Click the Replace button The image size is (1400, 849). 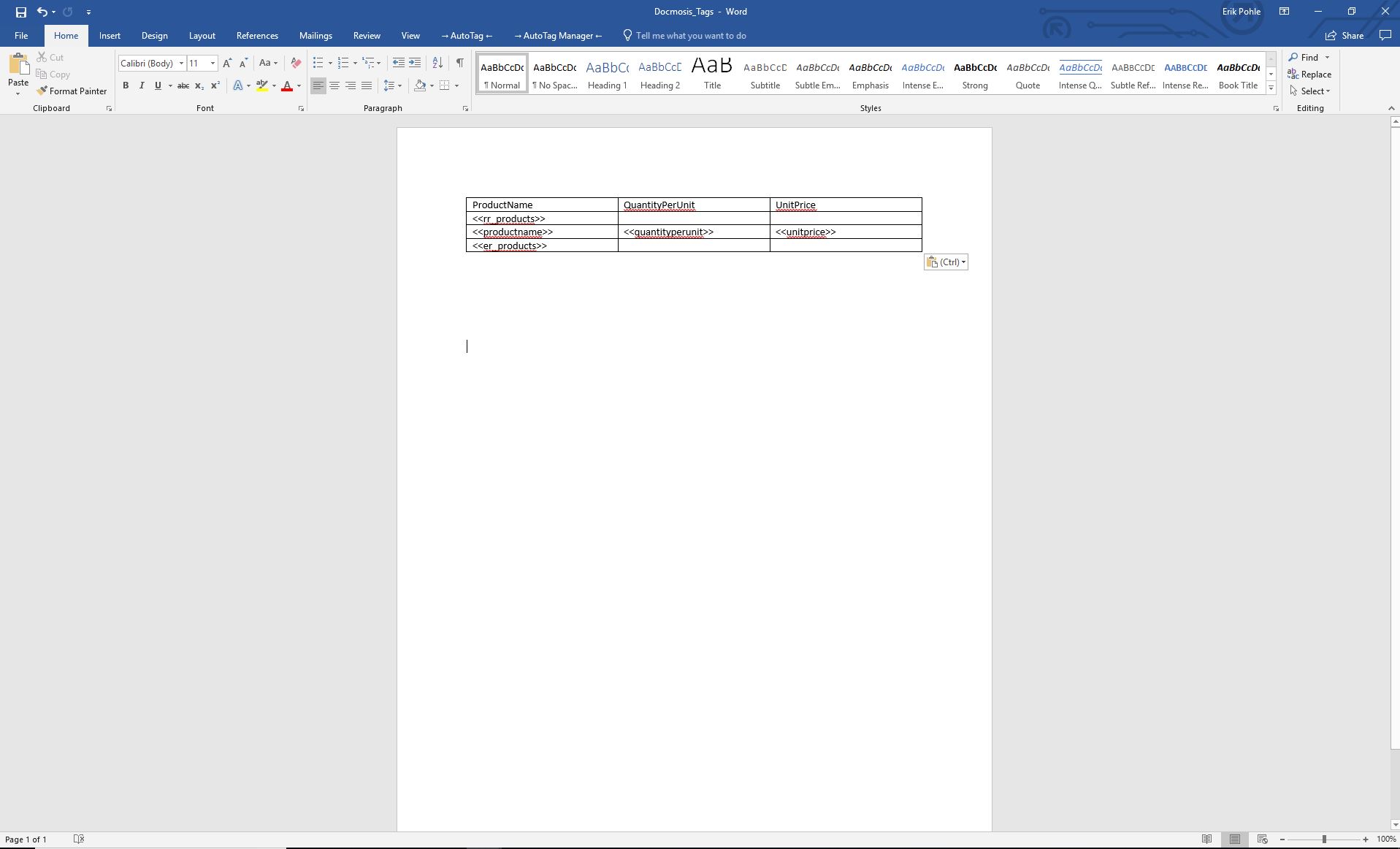1309,75
